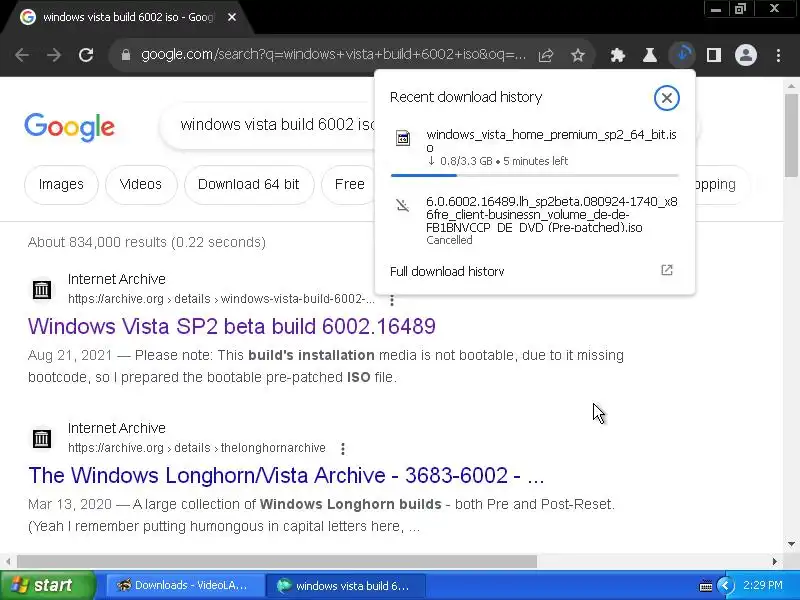This screenshot has width=800, height=600.
Task: Open the Windows start menu
Action: (47, 585)
